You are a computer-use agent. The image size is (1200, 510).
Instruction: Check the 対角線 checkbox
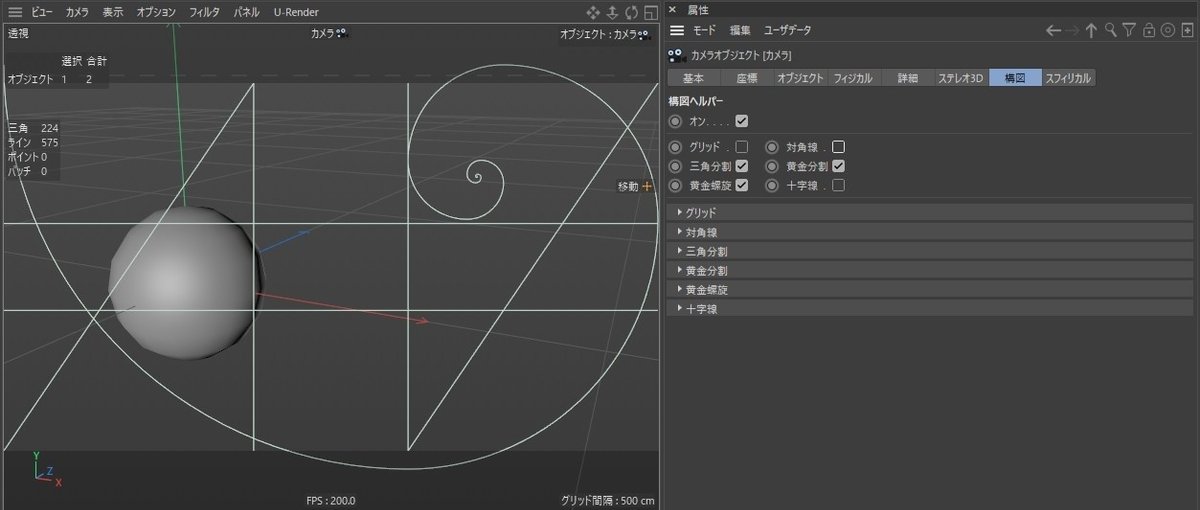(838, 147)
